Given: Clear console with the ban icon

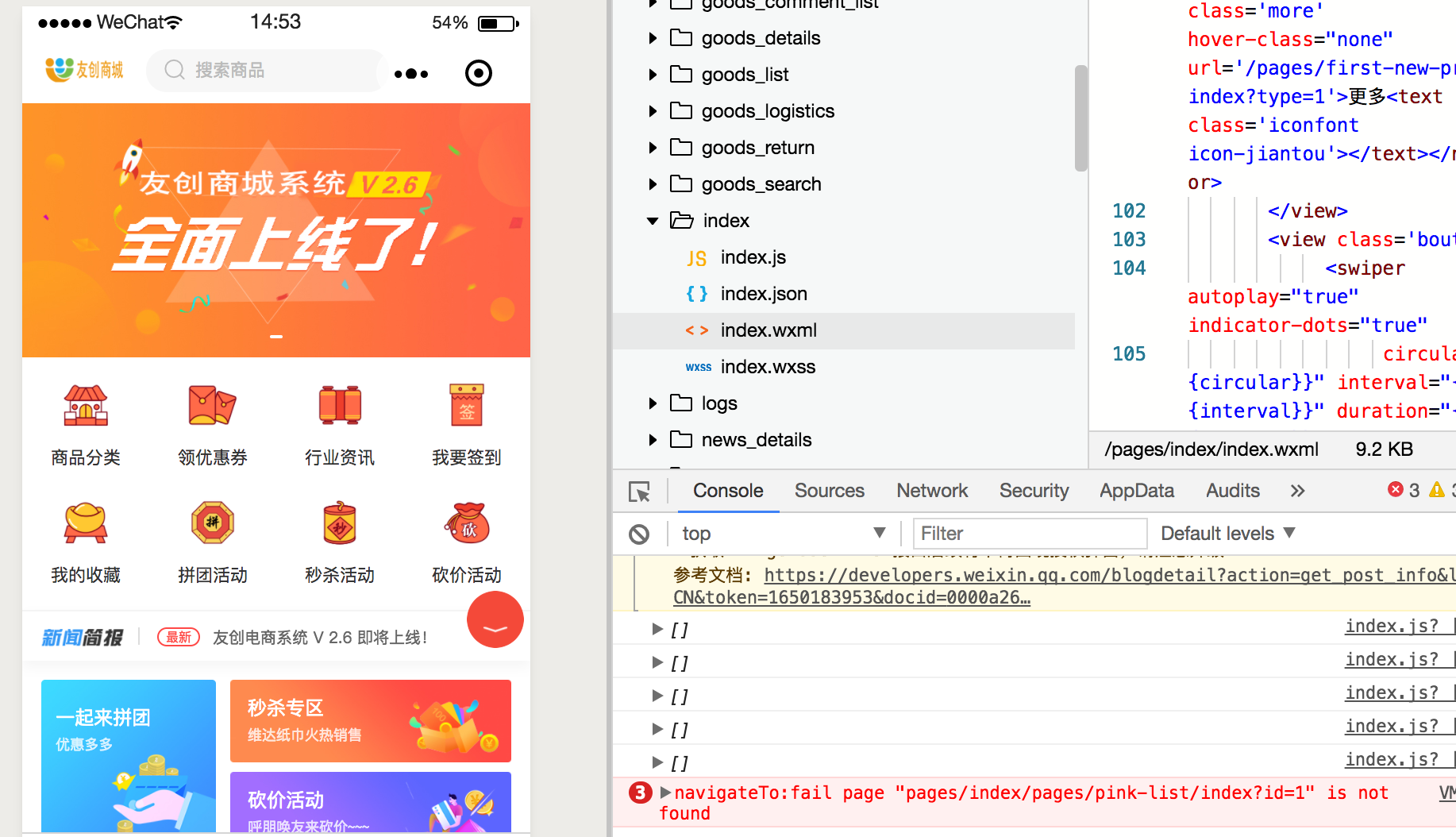Looking at the screenshot, I should click(639, 534).
